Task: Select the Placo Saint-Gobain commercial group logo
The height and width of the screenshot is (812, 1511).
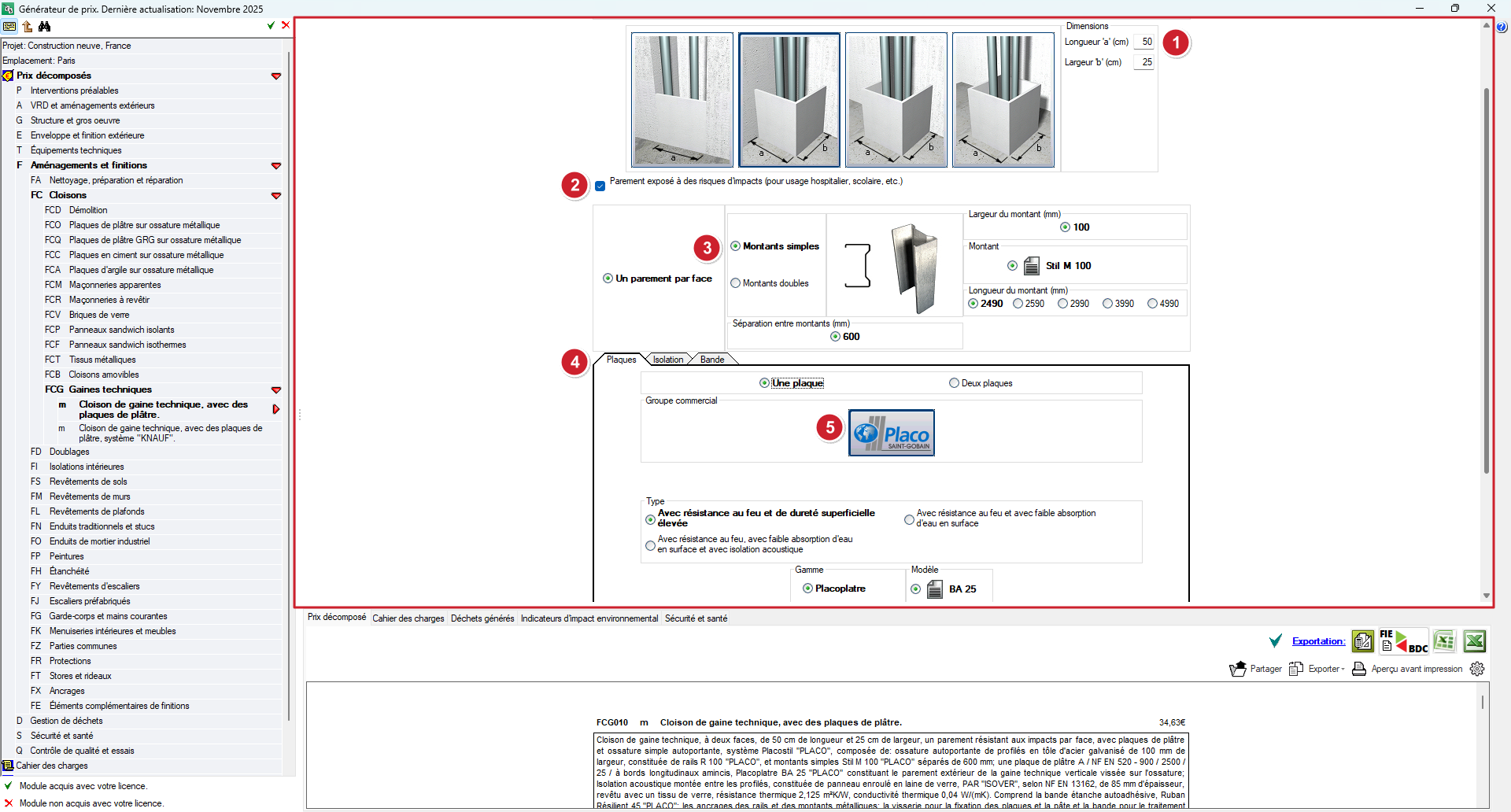Action: pyautogui.click(x=892, y=433)
